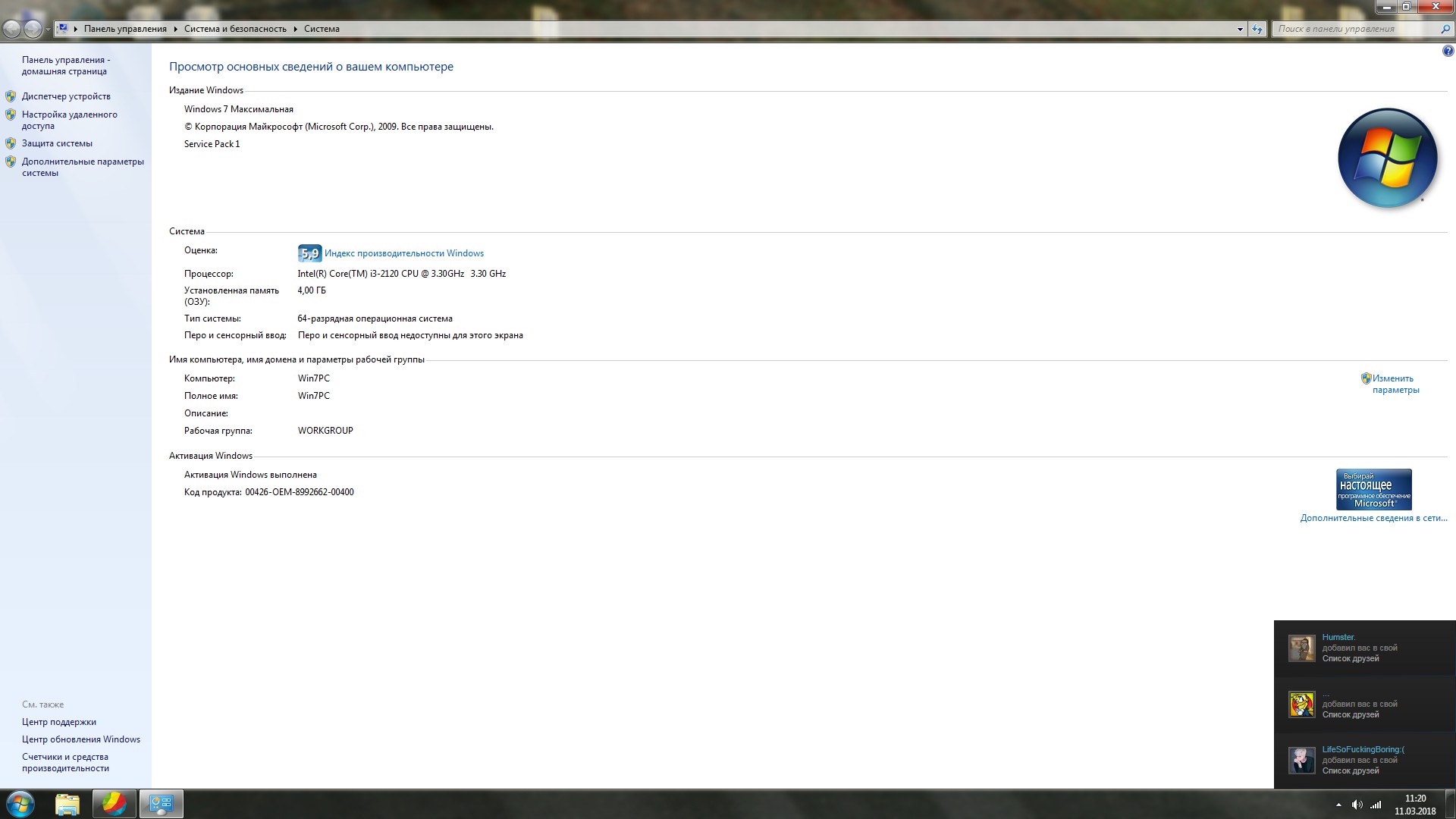Click the WORKGROUP value
The height and width of the screenshot is (819, 1456).
[325, 431]
